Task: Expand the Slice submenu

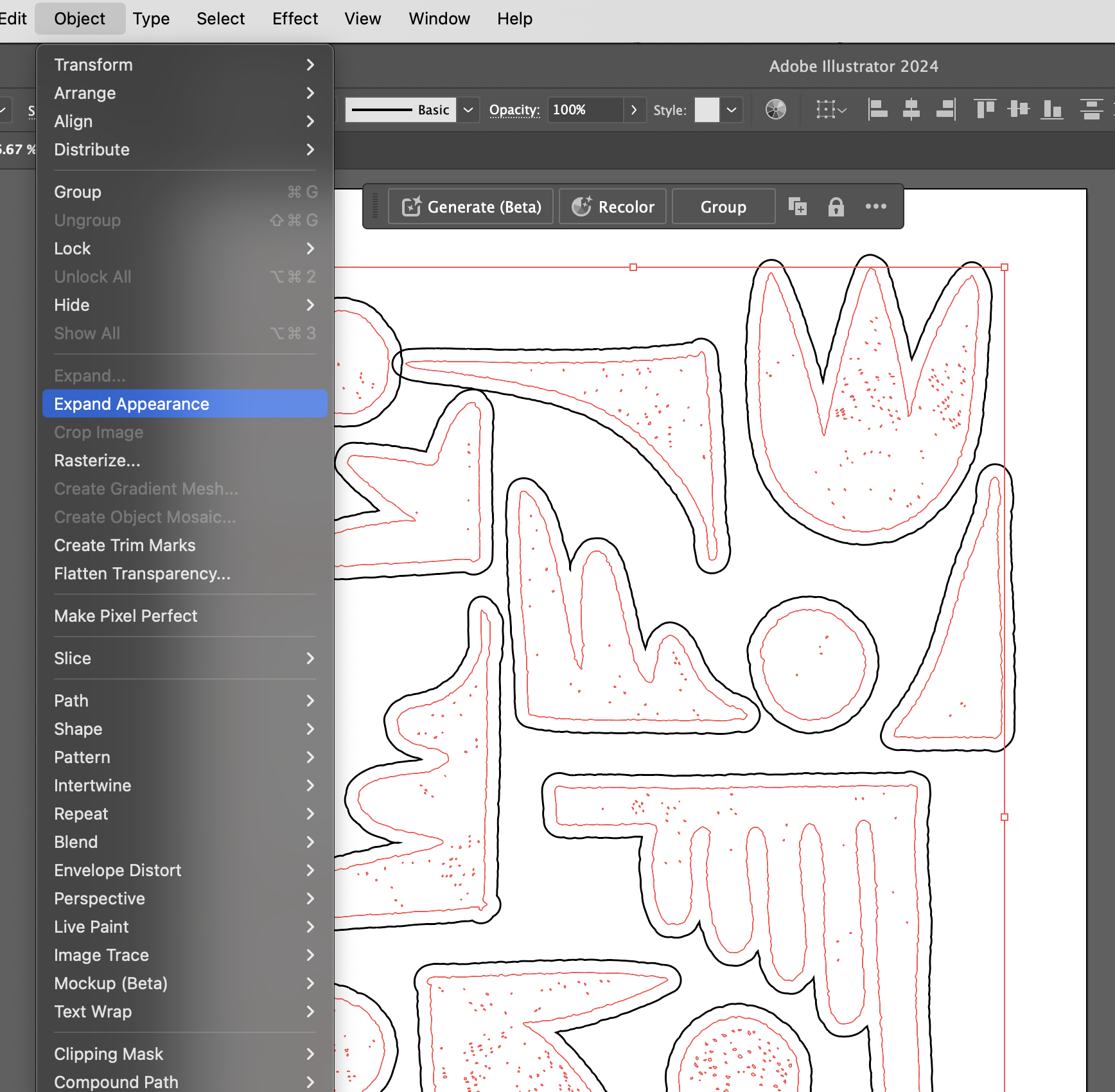Action: [x=185, y=658]
